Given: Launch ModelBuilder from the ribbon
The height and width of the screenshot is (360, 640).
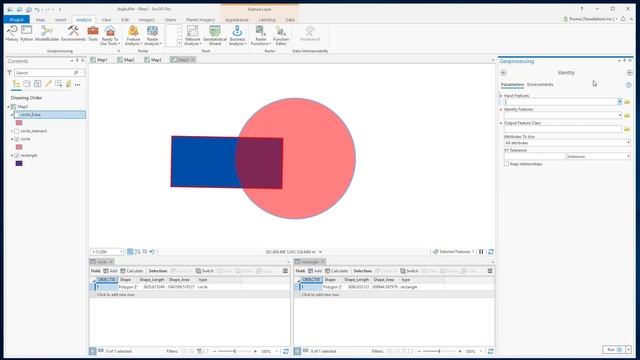Looking at the screenshot, I should (x=47, y=33).
